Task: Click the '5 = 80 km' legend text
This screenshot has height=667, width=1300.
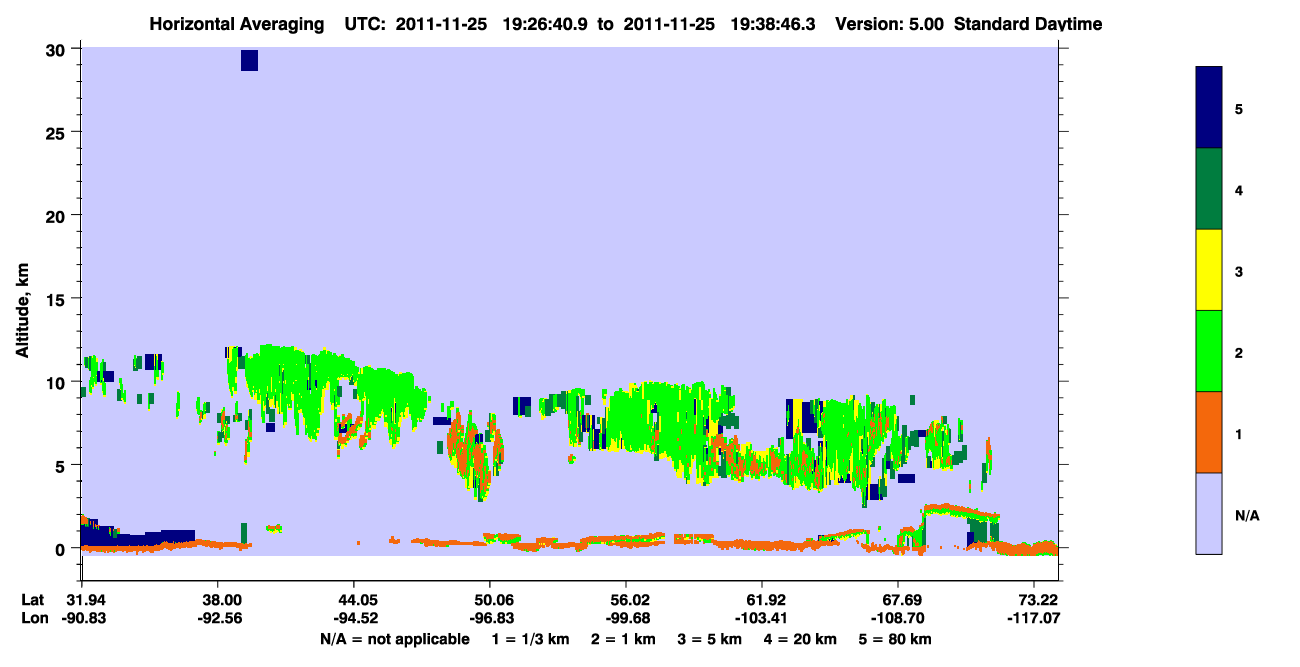Action: pos(897,639)
